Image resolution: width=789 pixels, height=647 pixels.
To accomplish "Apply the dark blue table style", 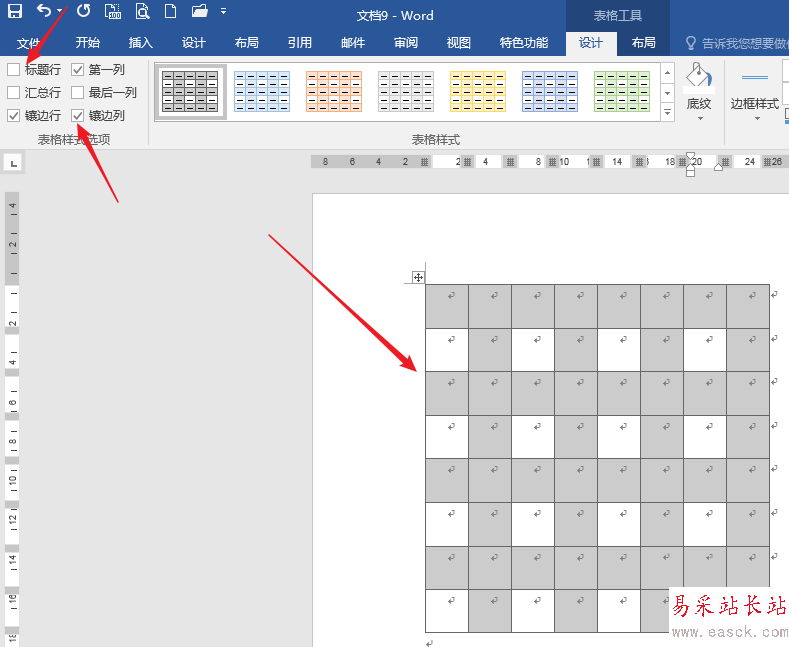I will pos(549,92).
